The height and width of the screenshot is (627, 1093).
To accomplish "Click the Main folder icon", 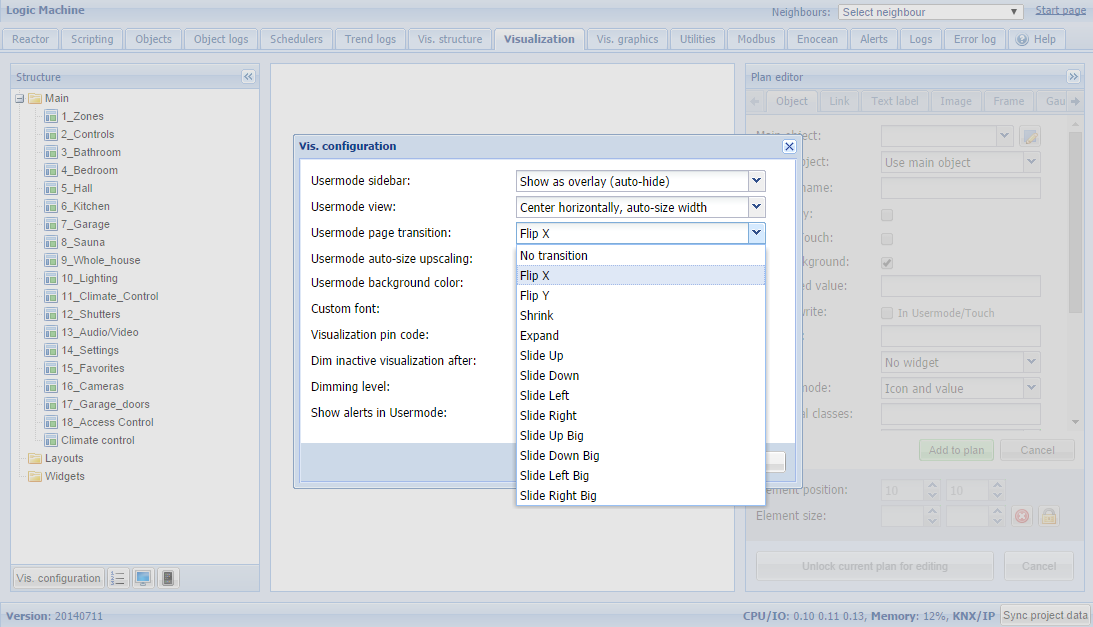I will (x=35, y=98).
